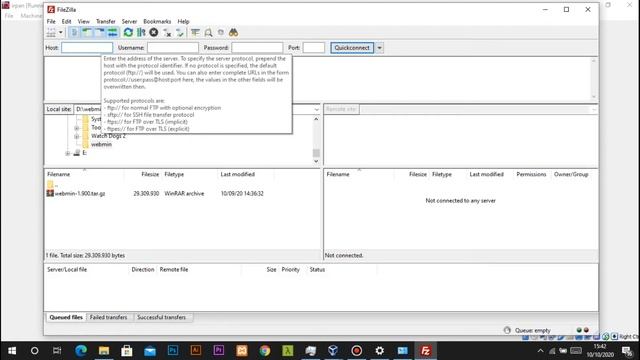This screenshot has height=360, width=640.
Task: Select file webmin-1.900.tar.gz
Action: pos(80,193)
